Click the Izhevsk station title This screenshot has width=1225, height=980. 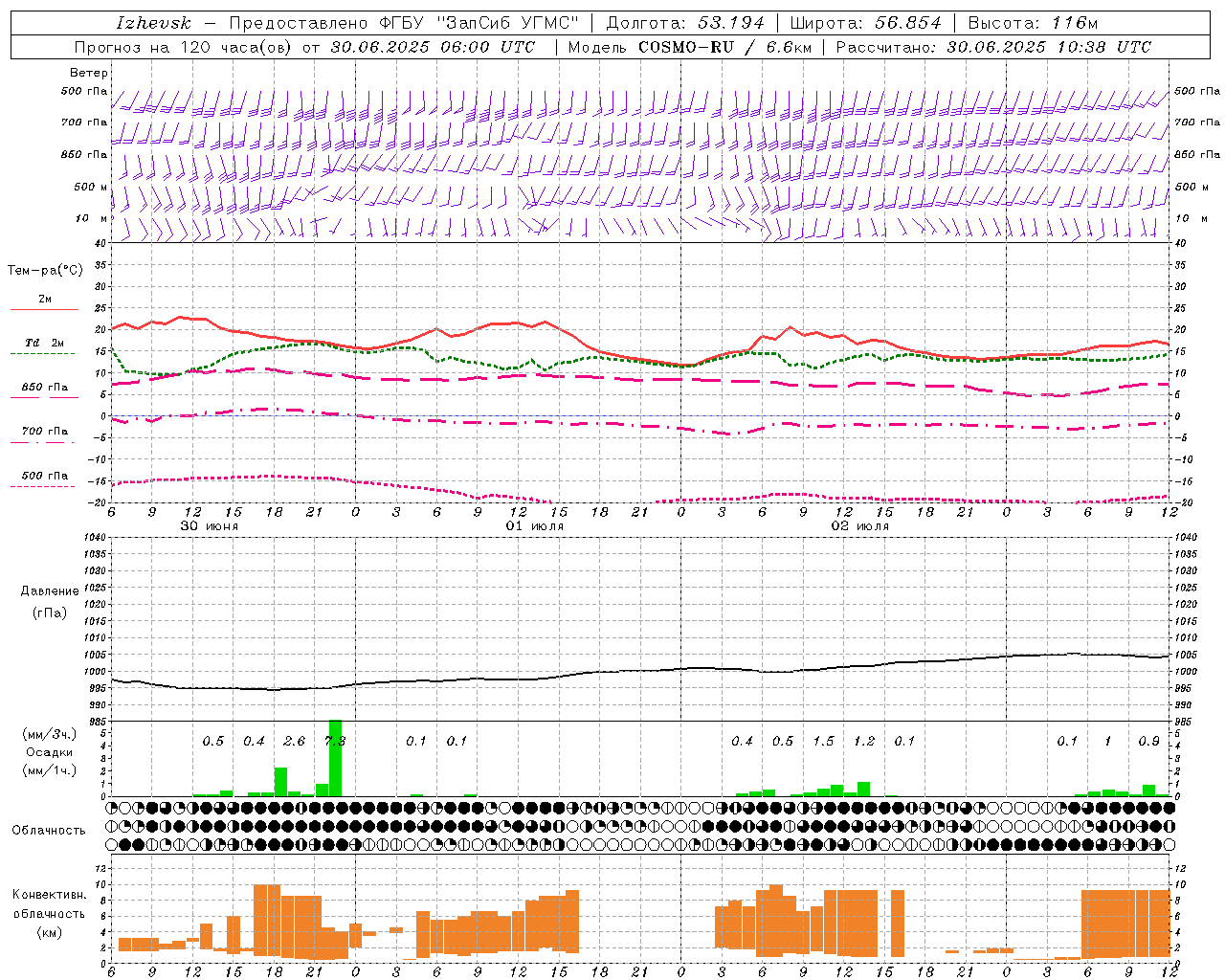[153, 23]
